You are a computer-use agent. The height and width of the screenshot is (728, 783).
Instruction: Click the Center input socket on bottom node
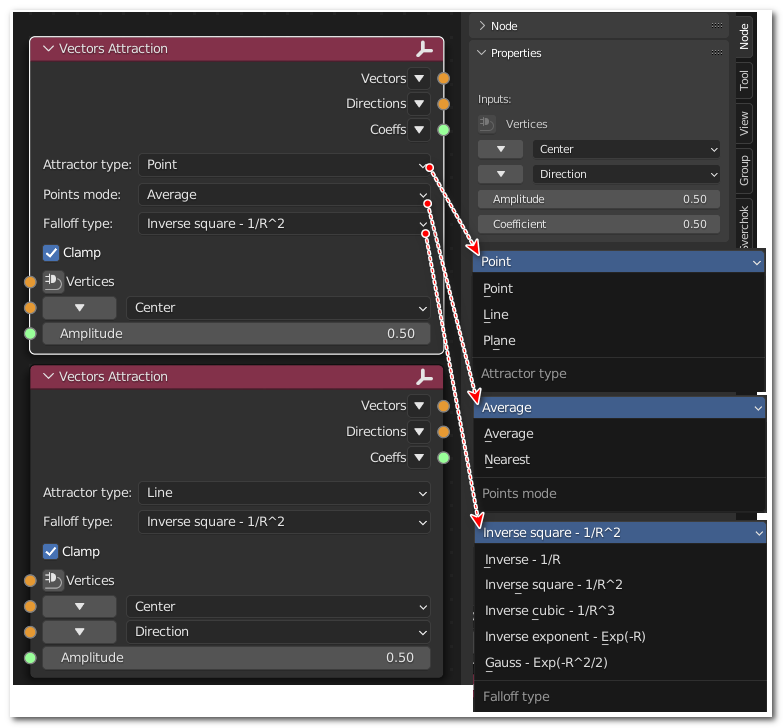[x=30, y=606]
